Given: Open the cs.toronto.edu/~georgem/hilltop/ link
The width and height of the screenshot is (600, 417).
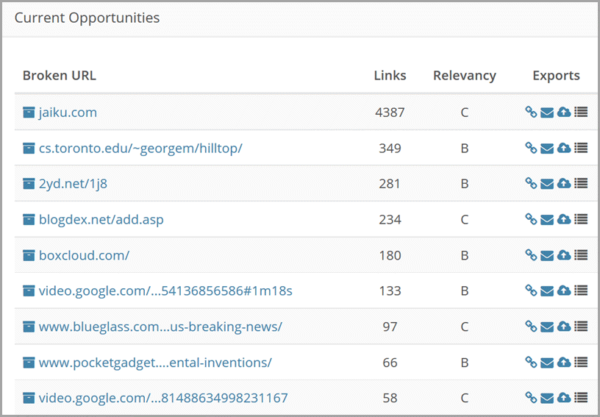Looking at the screenshot, I should click(140, 148).
